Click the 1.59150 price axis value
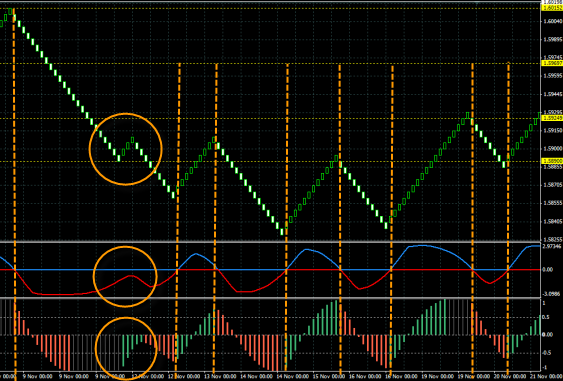The height and width of the screenshot is (381, 563). tap(553, 130)
